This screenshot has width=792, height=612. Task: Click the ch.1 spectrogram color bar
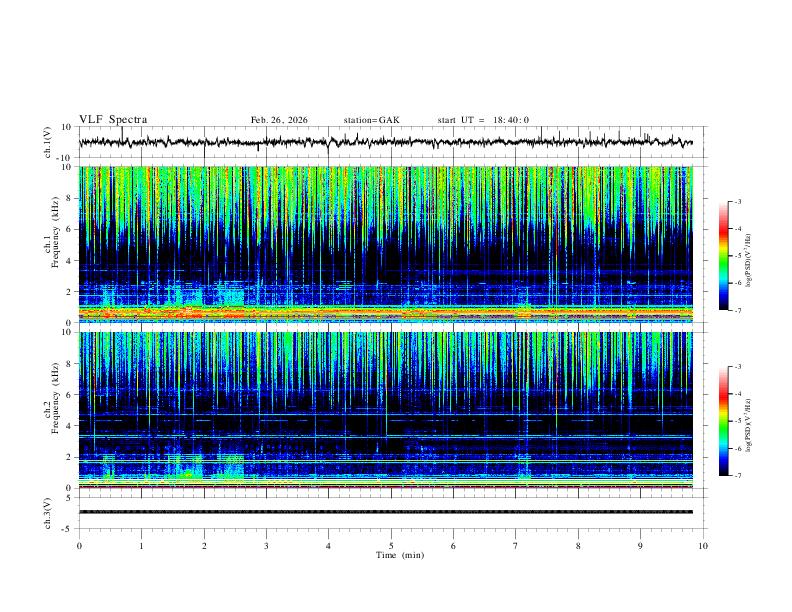click(723, 256)
